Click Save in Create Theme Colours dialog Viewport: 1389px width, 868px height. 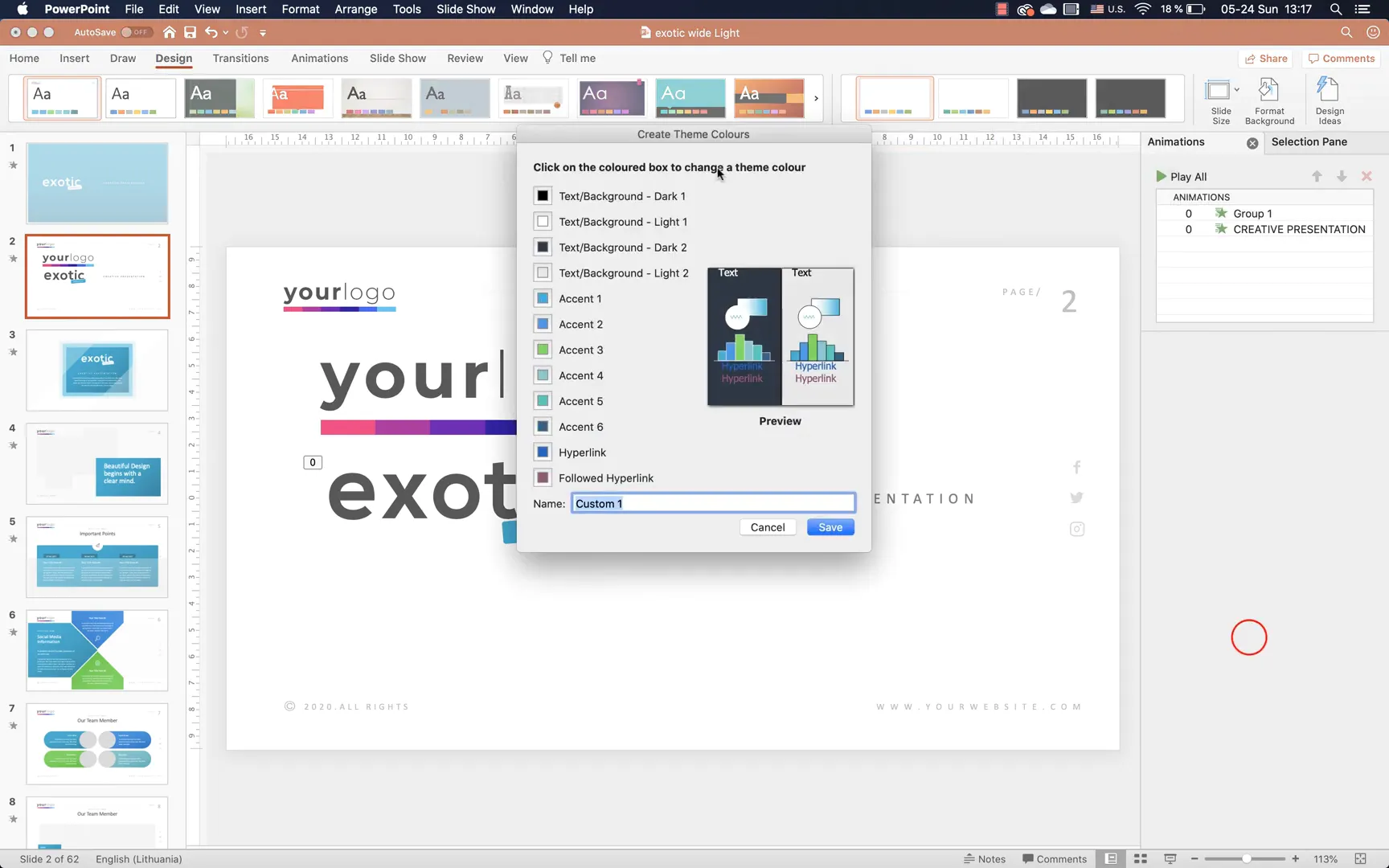(x=830, y=527)
